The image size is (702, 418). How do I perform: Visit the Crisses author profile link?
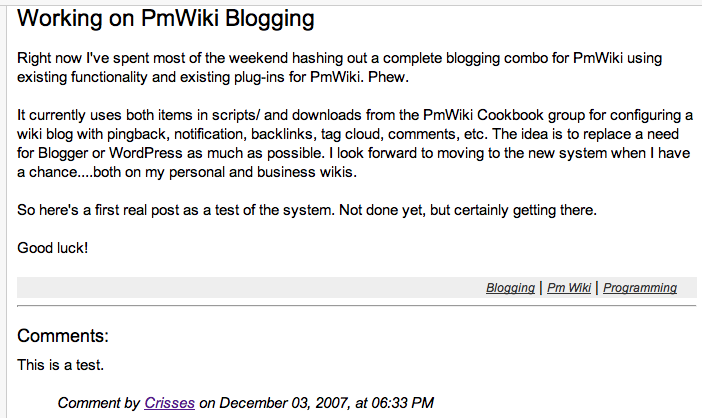[x=169, y=403]
